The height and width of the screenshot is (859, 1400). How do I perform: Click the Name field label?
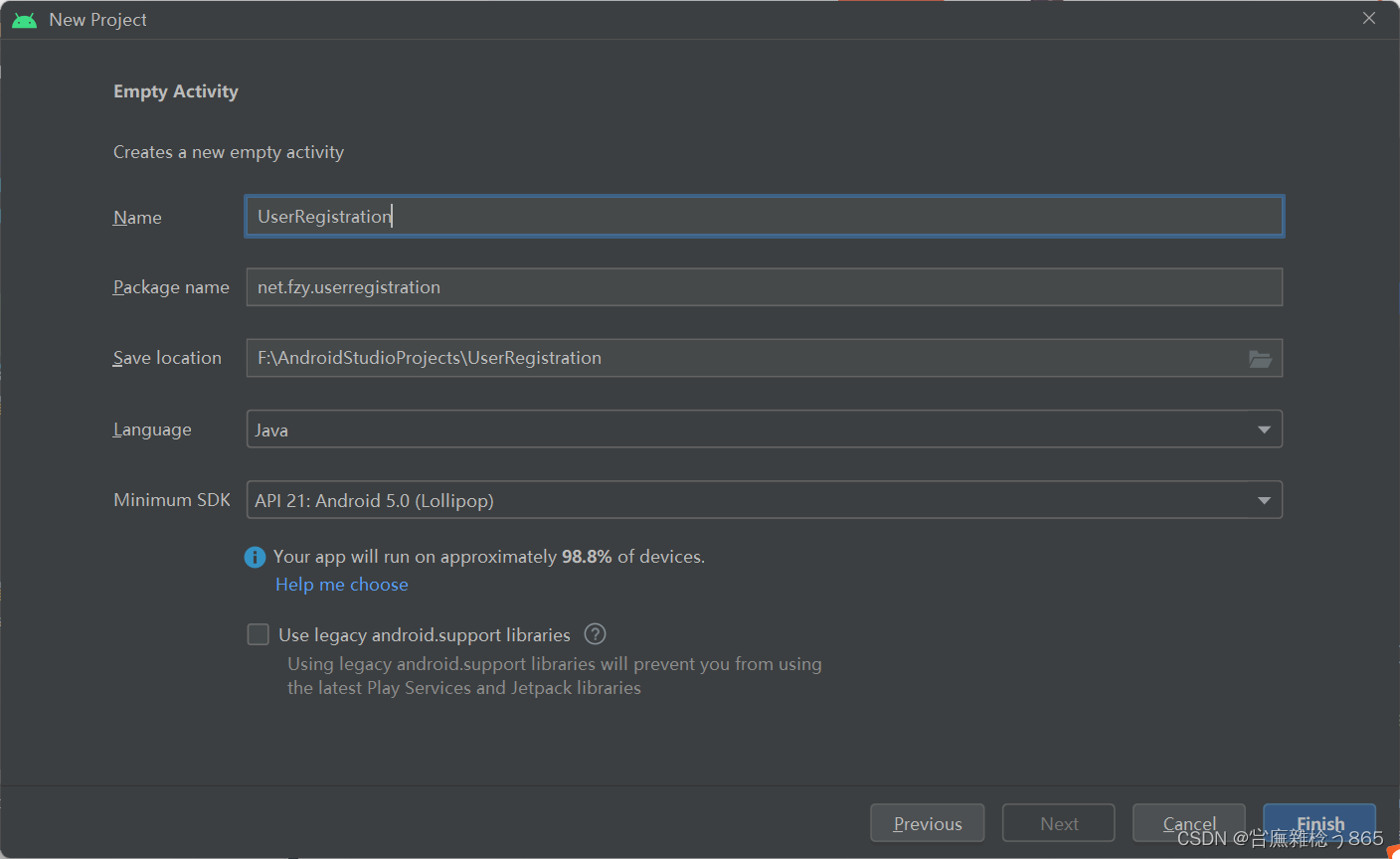[x=137, y=218]
